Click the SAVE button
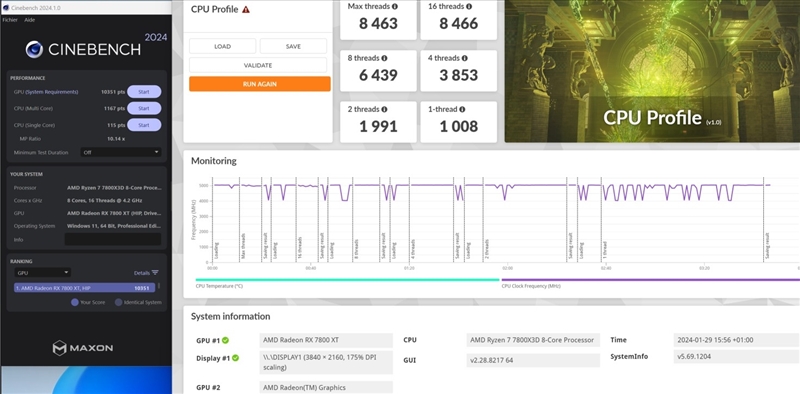The image size is (800, 394). (293, 46)
